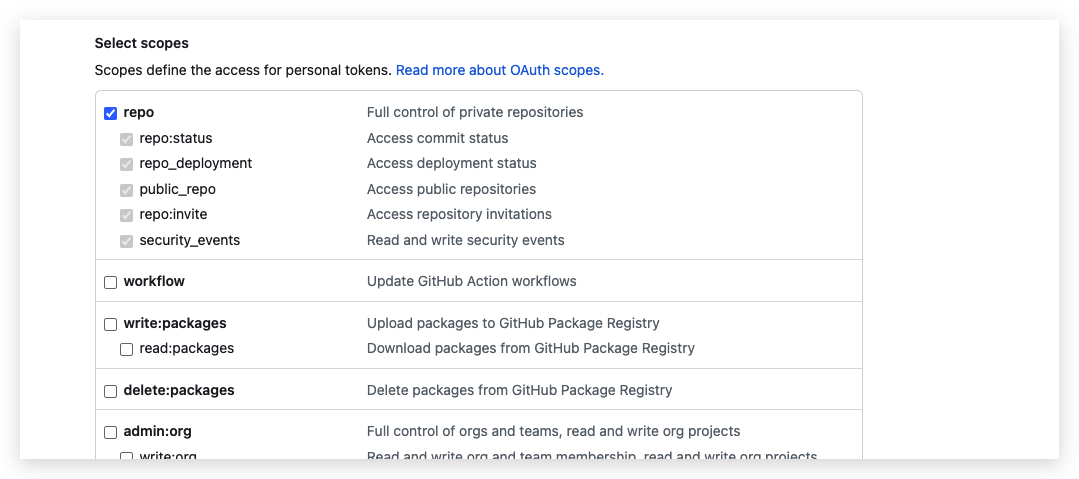Click 'Update GitHub Action workflows' description
This screenshot has width=1079, height=479.
471,281
